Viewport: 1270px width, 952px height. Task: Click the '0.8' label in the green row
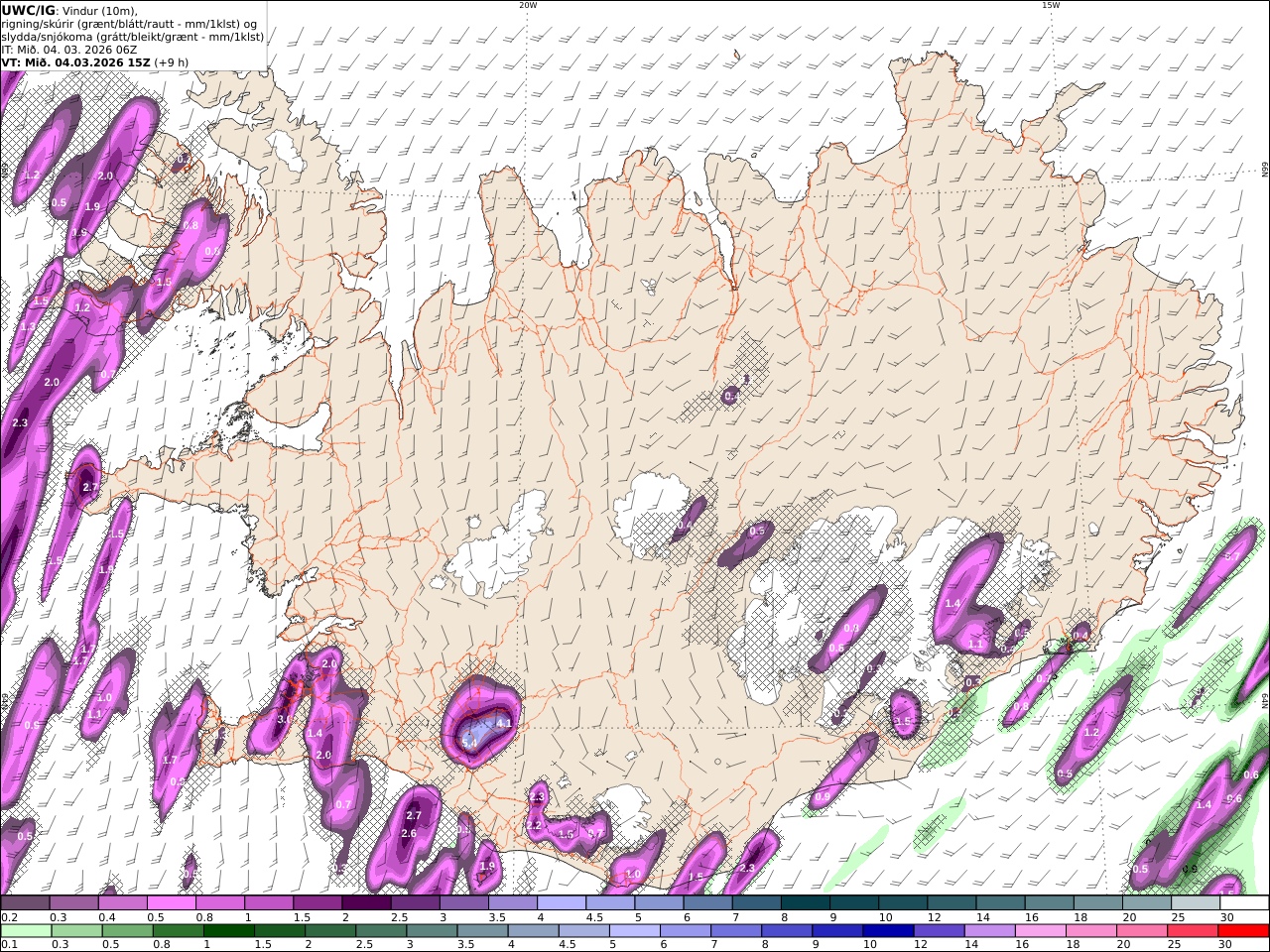point(162,945)
